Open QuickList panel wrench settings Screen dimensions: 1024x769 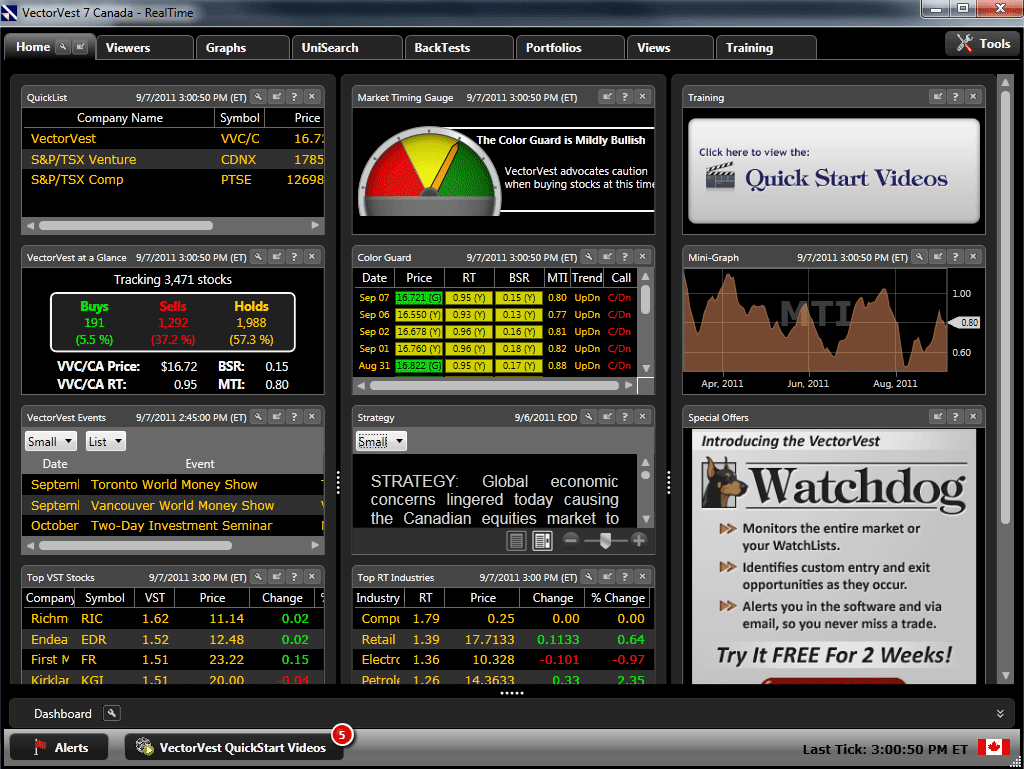pyautogui.click(x=259, y=97)
